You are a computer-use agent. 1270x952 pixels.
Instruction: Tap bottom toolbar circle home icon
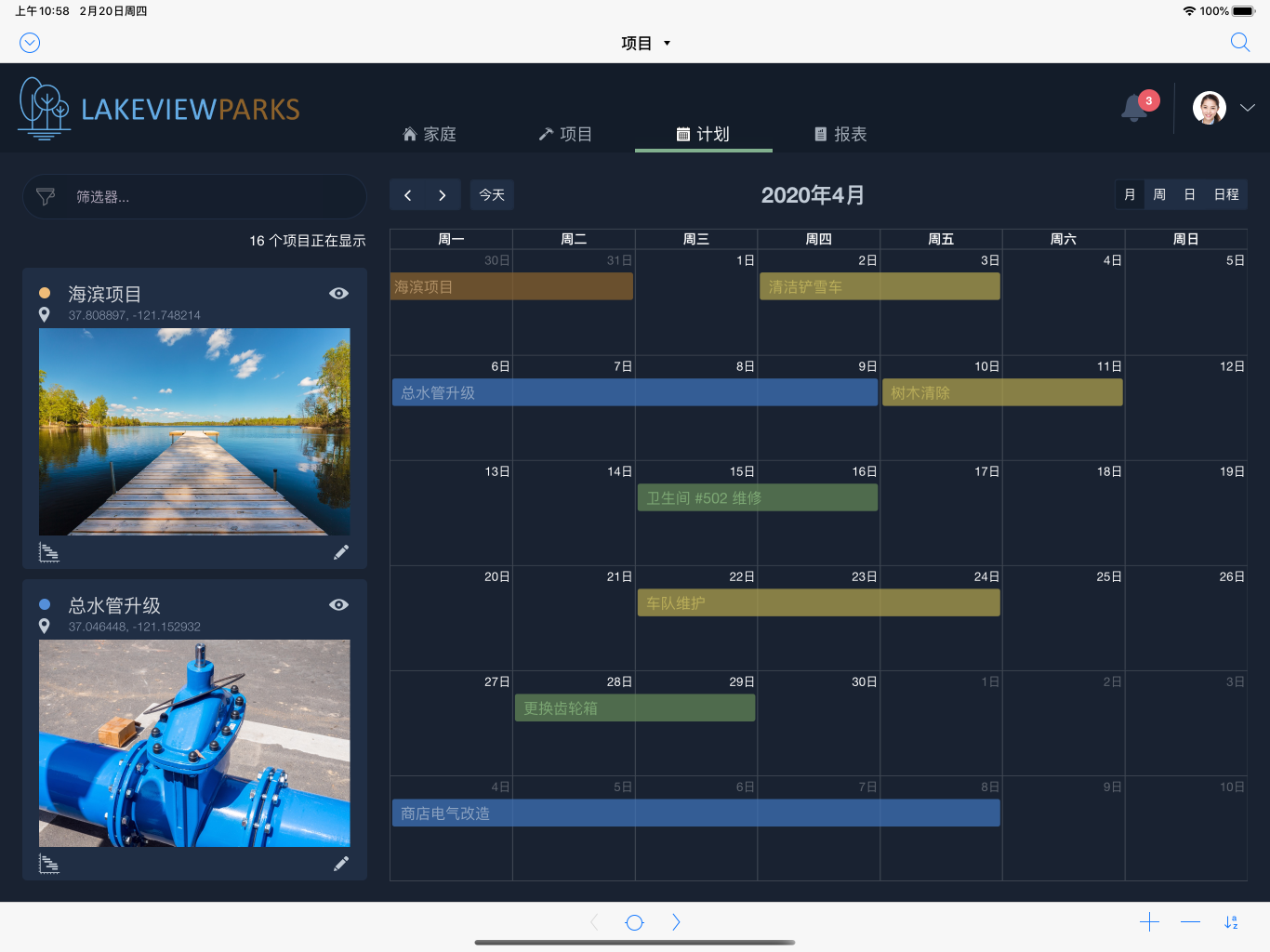click(635, 922)
